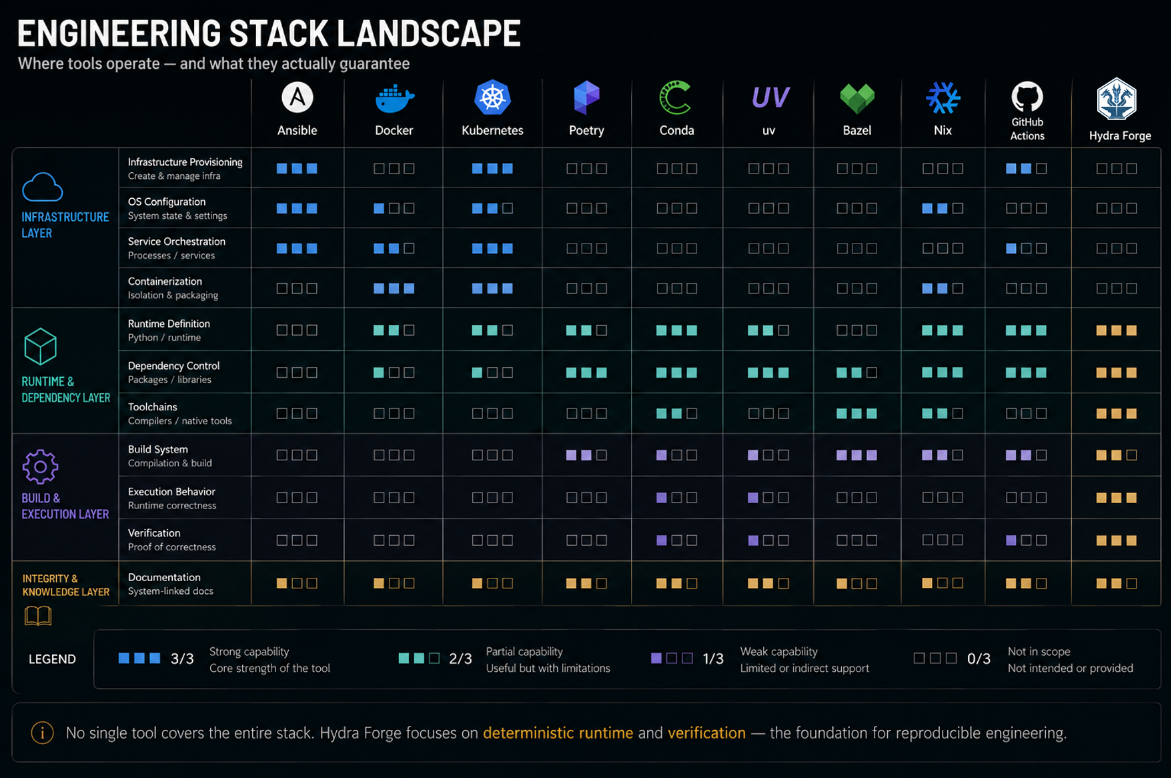The width and height of the screenshot is (1171, 778).
Task: Click the Hydra Forge shield icon
Action: point(1116,99)
